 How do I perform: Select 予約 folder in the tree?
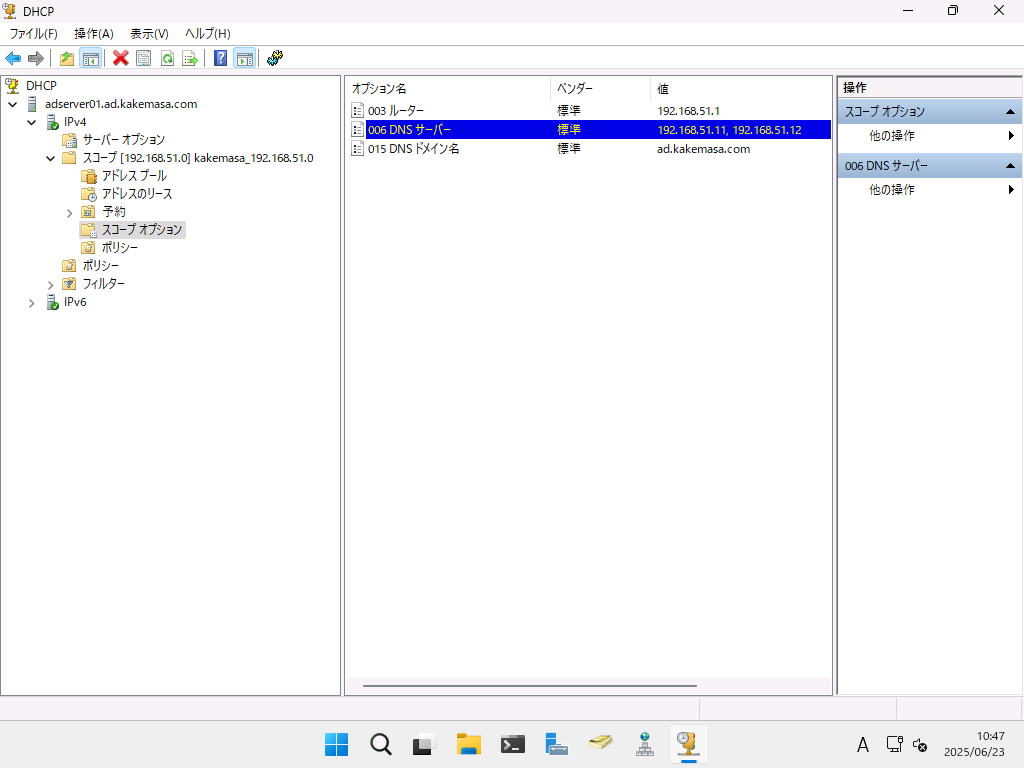114,212
